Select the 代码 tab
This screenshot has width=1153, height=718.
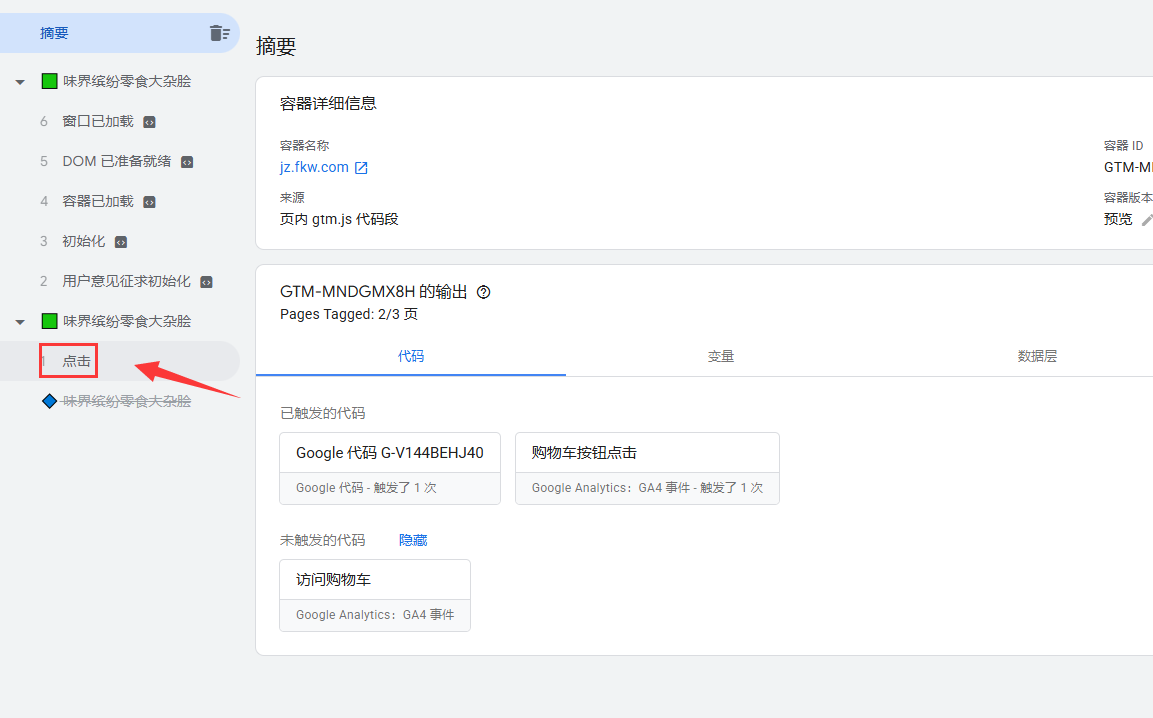tap(411, 356)
